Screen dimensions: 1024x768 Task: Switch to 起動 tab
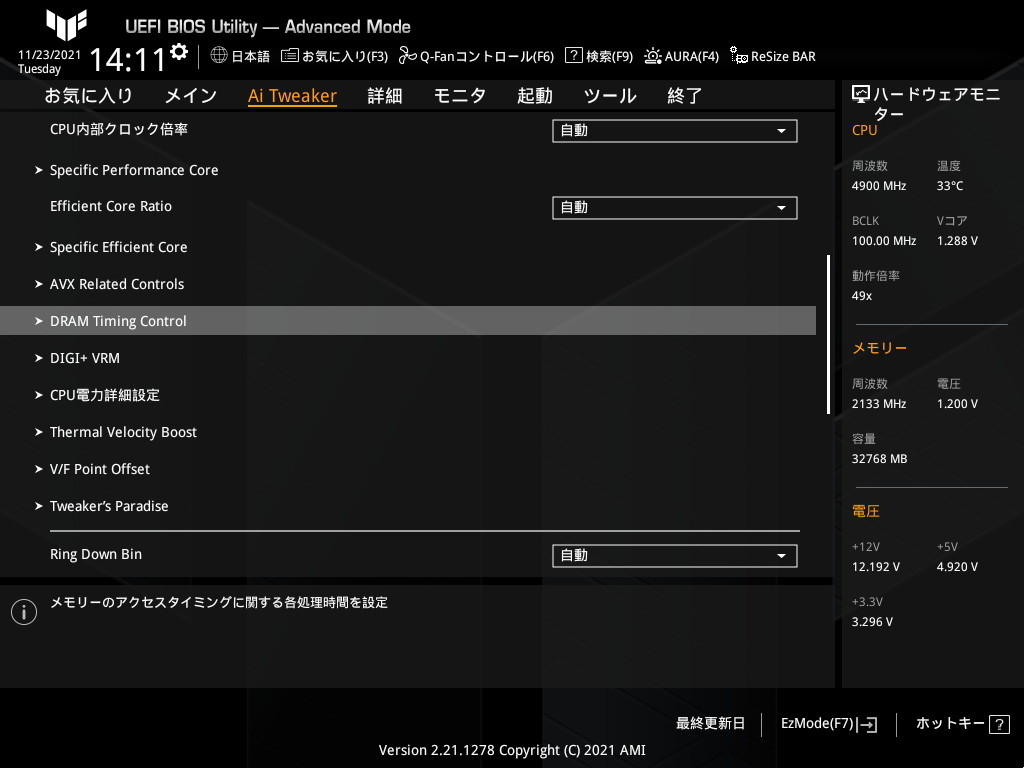[x=535, y=96]
